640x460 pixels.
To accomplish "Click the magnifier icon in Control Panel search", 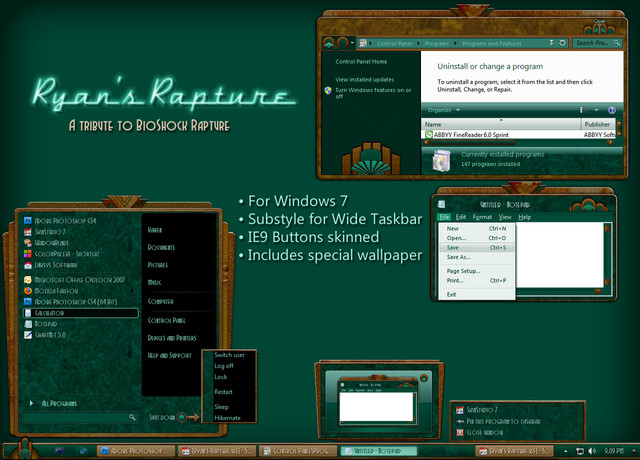I will pyautogui.click(x=617, y=43).
